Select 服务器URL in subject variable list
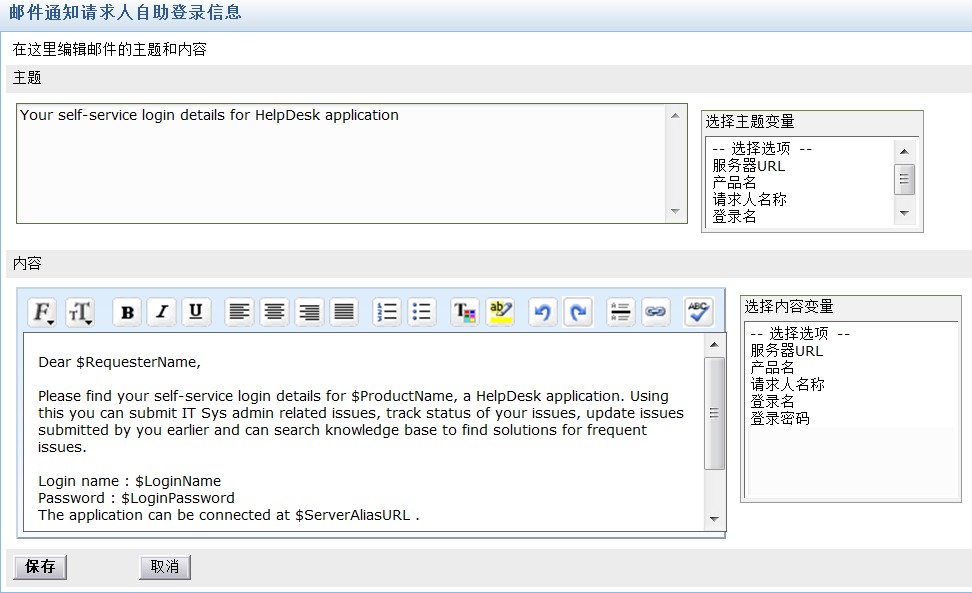The image size is (972, 593). click(748, 166)
